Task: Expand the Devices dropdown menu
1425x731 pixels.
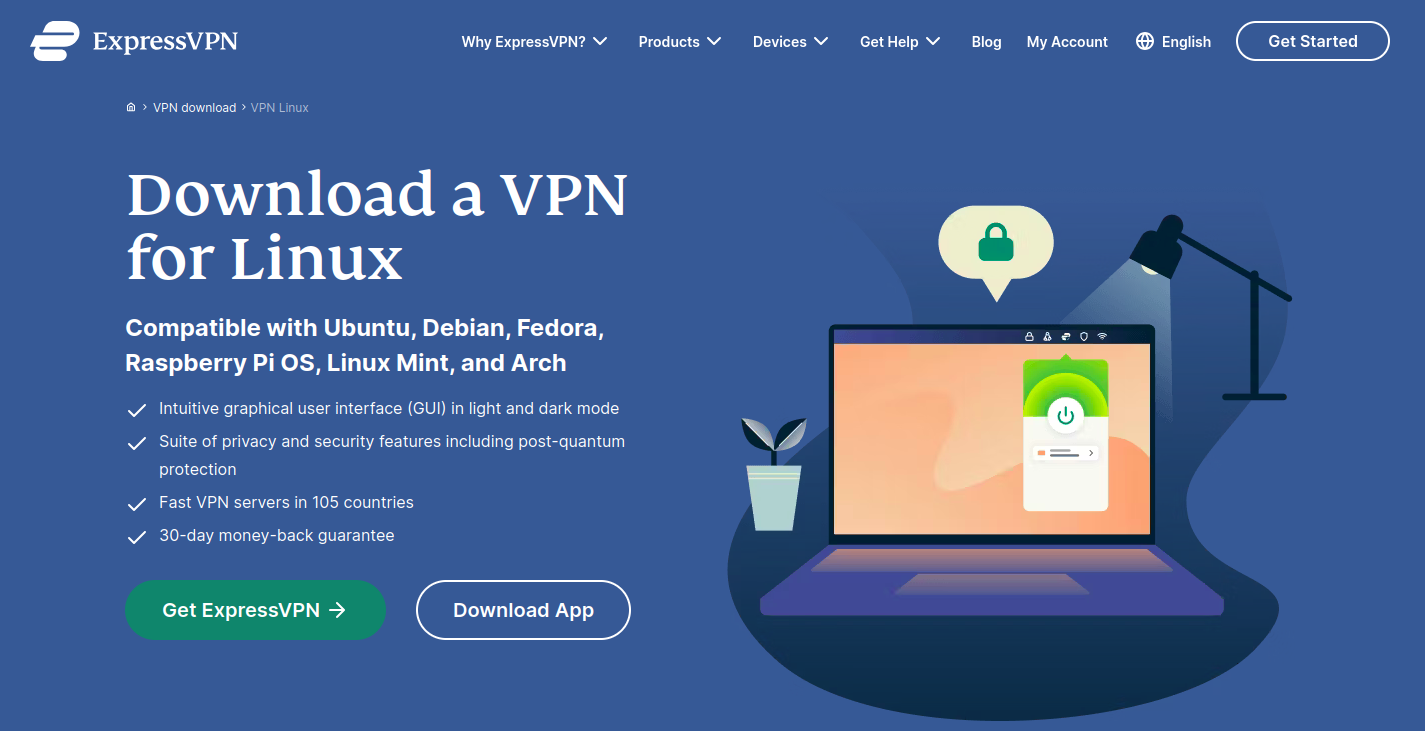Action: [x=791, y=42]
